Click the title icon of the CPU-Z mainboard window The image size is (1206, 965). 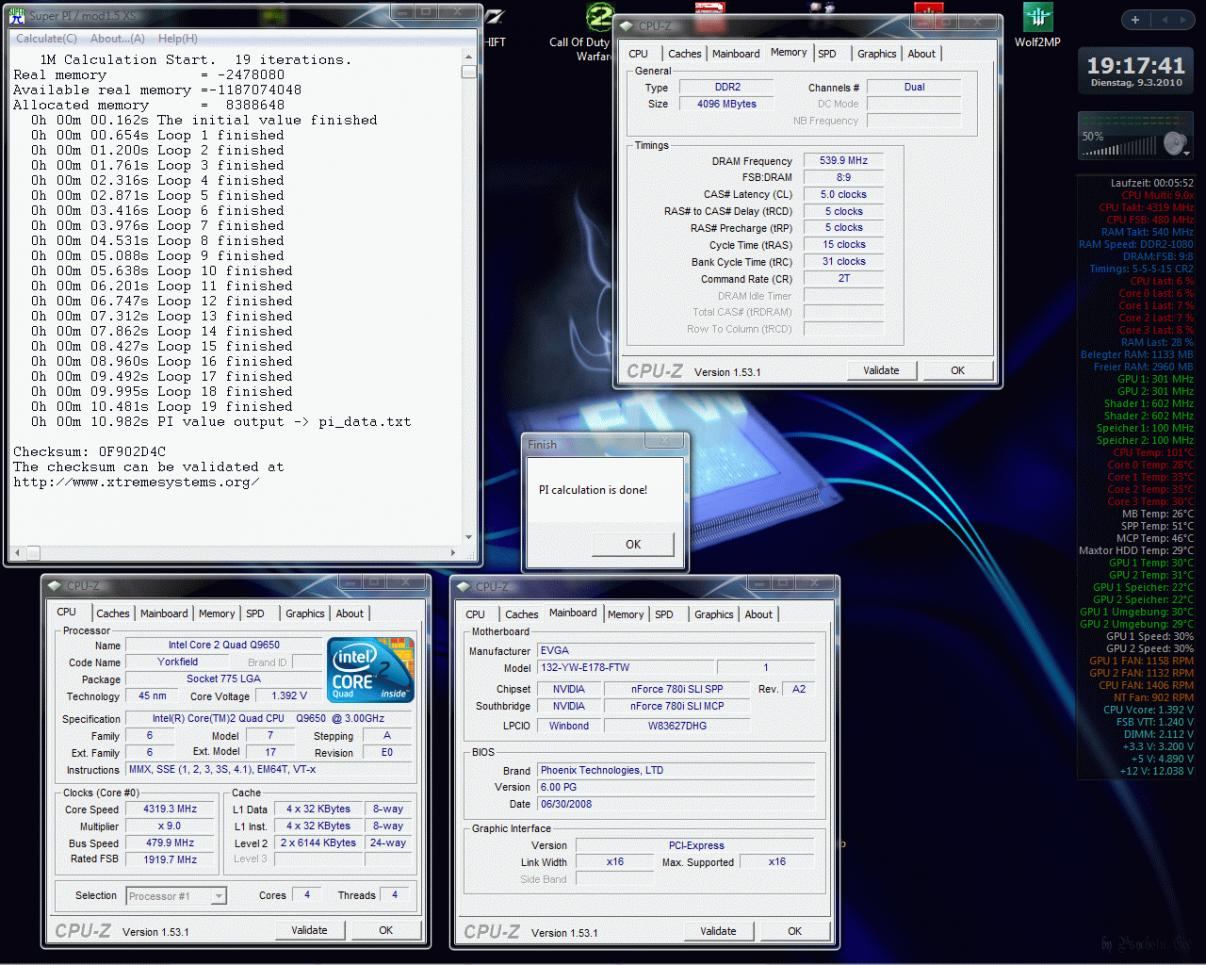click(x=463, y=586)
